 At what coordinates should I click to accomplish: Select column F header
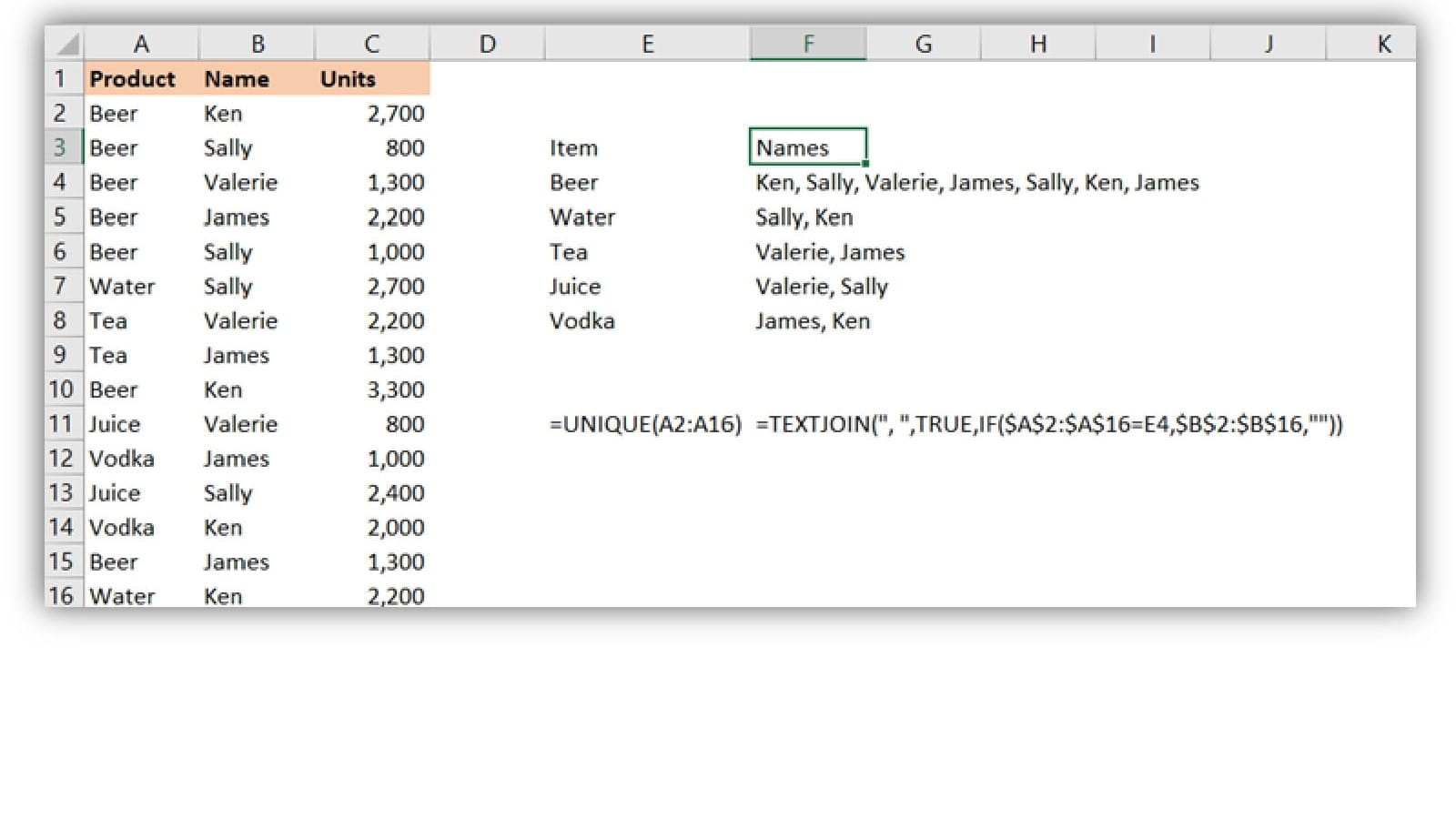coord(807,44)
